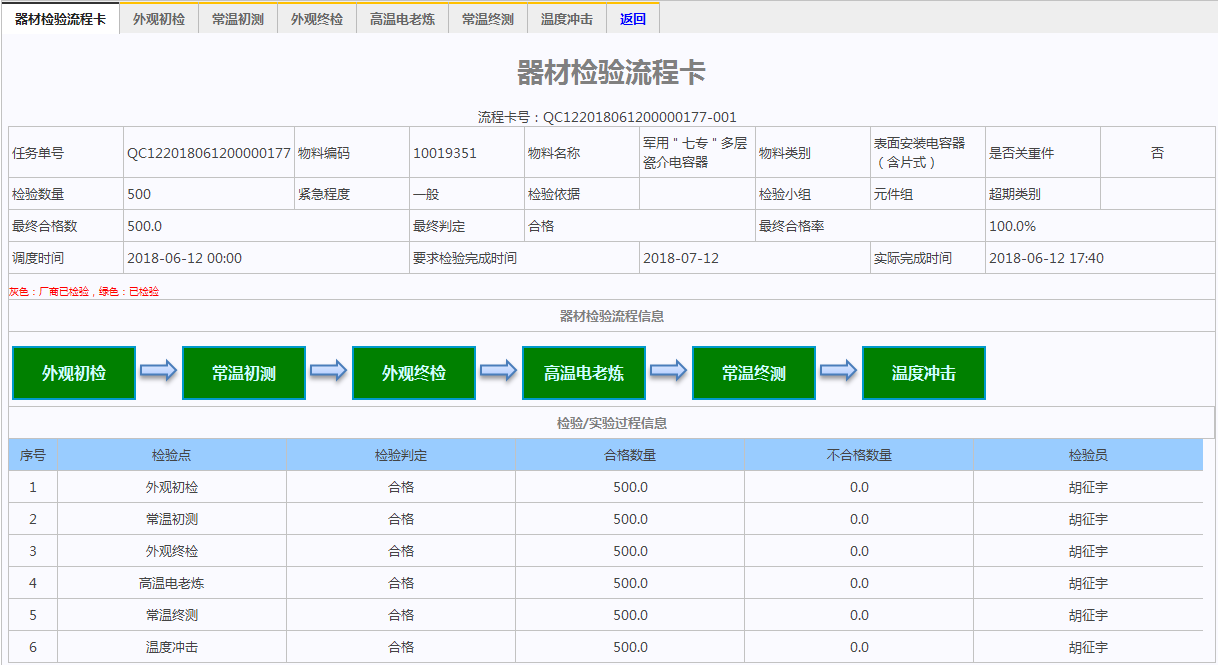The width and height of the screenshot is (1218, 665).
Task: Click the green 外观初检 flow step box
Action: click(x=74, y=373)
